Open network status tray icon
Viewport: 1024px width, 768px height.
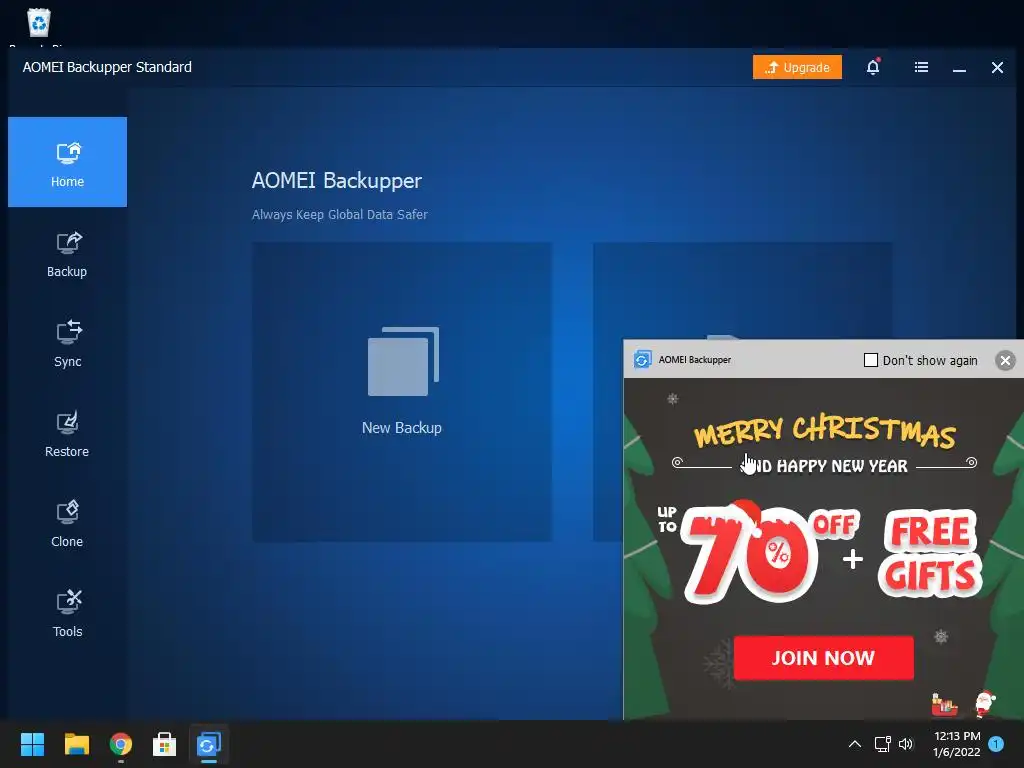tap(882, 744)
